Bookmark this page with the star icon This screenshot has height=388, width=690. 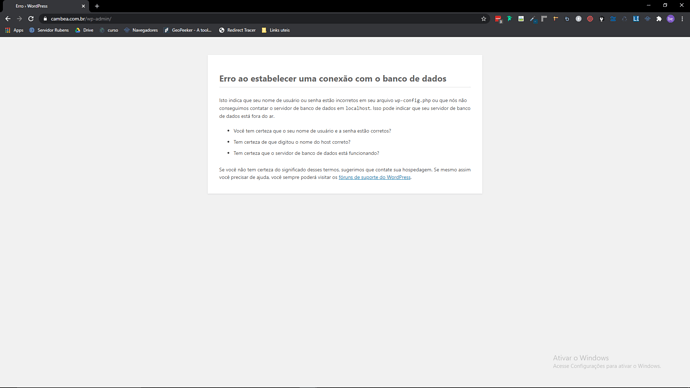click(x=484, y=19)
